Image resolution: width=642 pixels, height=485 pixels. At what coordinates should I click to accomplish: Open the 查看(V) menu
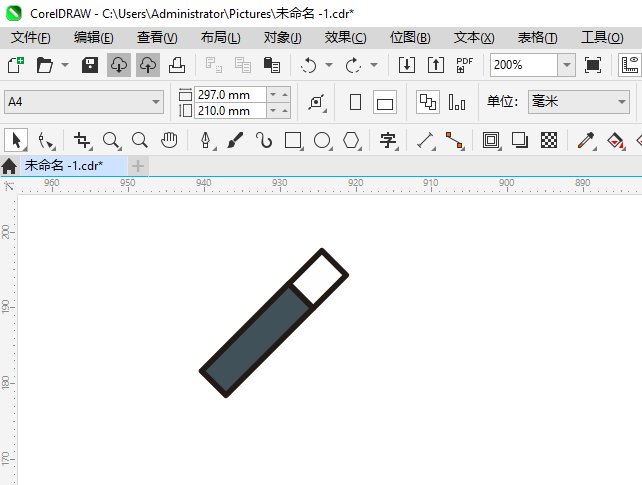click(x=157, y=38)
